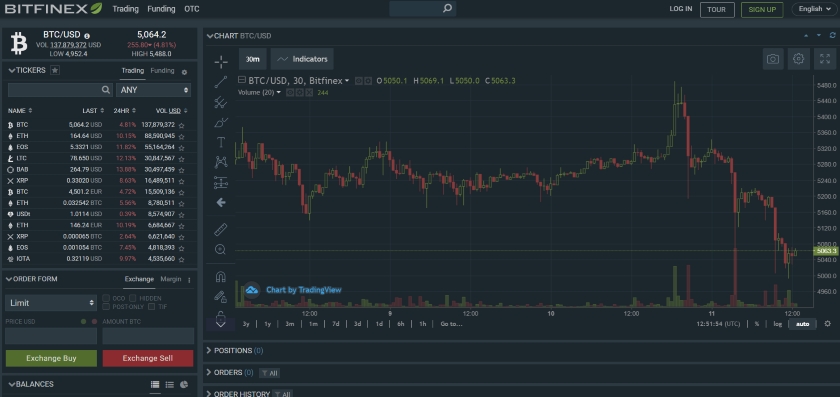This screenshot has width=840, height=397.
Task: Select the crosshair cursor tool
Action: pyautogui.click(x=221, y=62)
